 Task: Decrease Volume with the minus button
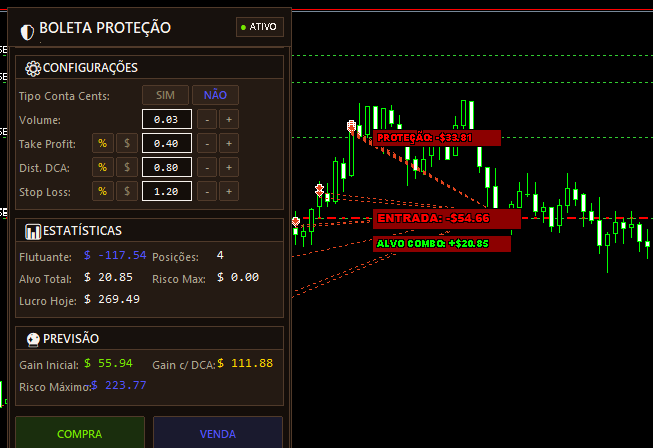coord(207,119)
